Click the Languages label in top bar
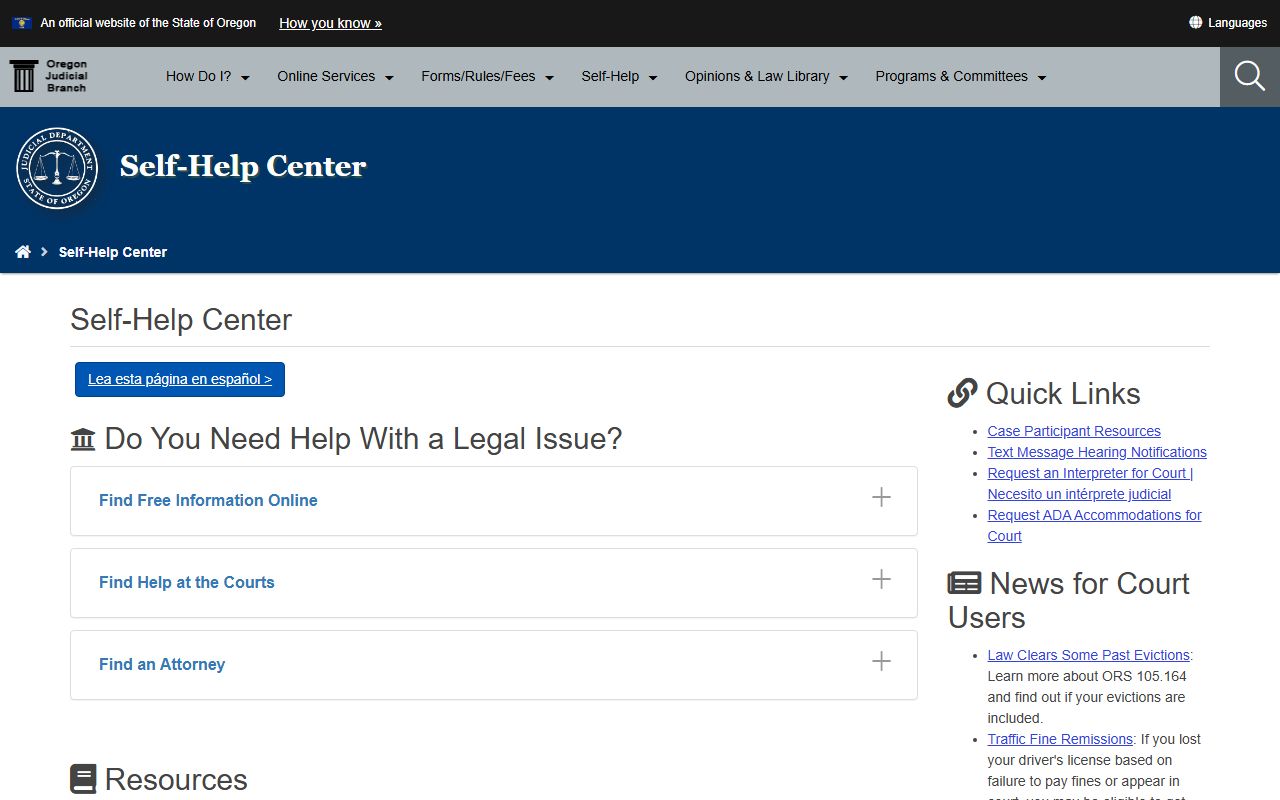Viewport: 1280px width, 800px height. [1237, 22]
